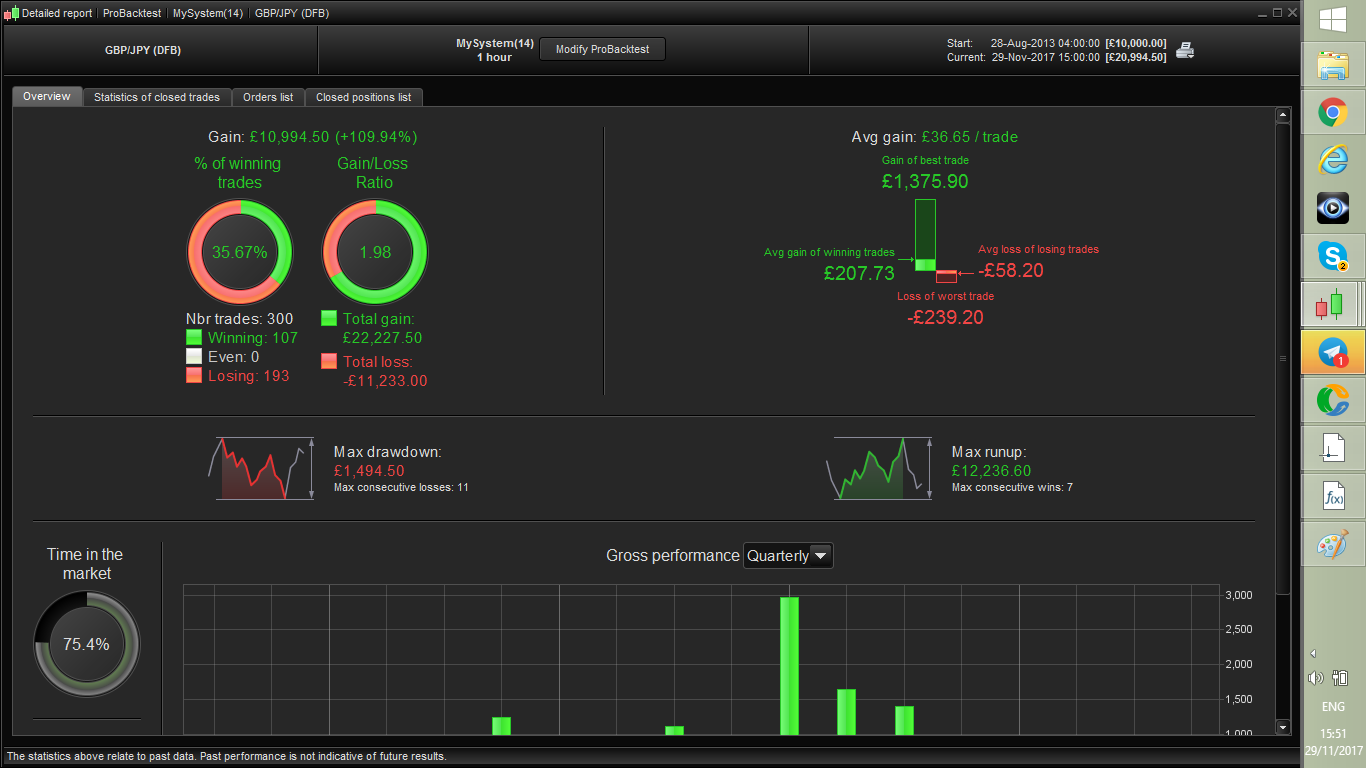Open the Quarterly performance period dropdown
The width and height of the screenshot is (1366, 768).
(x=788, y=555)
